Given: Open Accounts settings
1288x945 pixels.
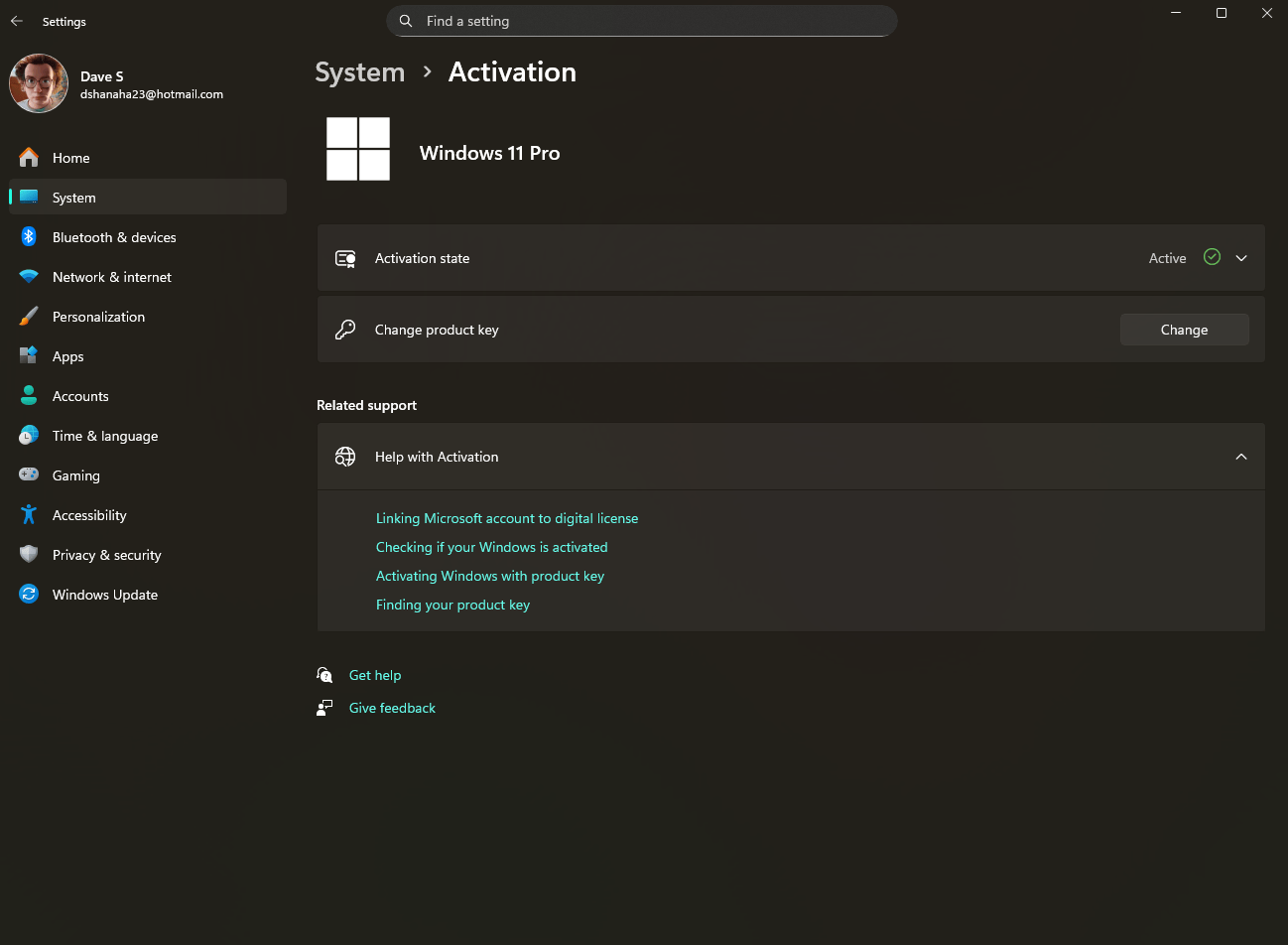Looking at the screenshot, I should coord(148,396).
